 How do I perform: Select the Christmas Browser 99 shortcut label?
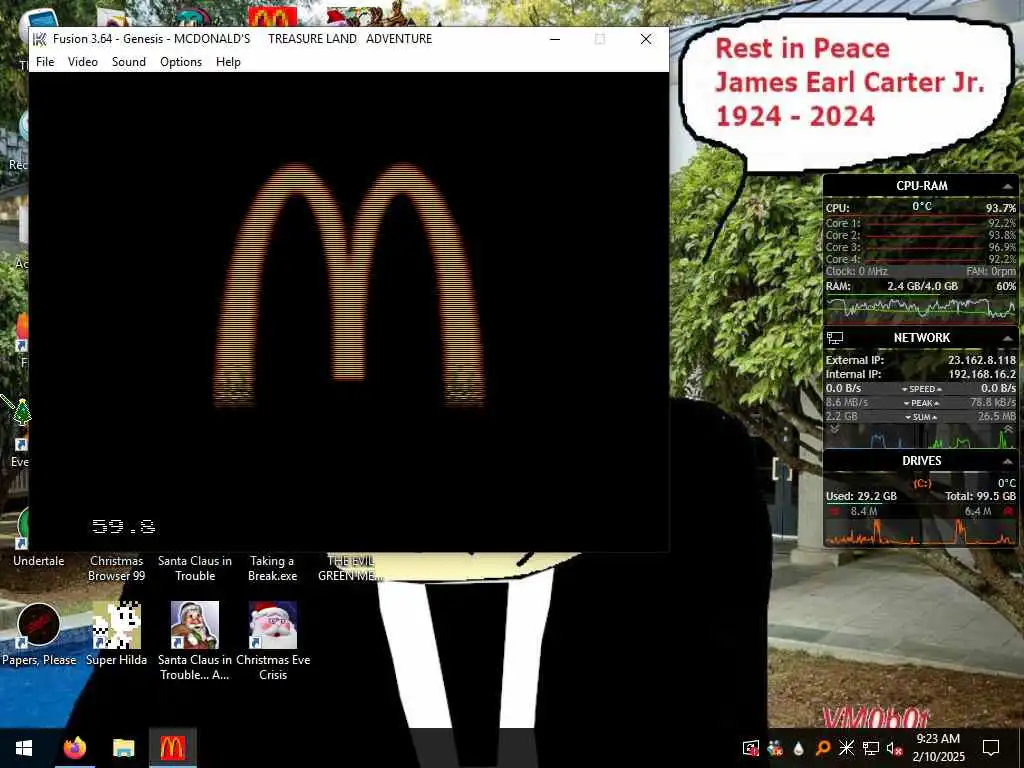click(x=116, y=568)
